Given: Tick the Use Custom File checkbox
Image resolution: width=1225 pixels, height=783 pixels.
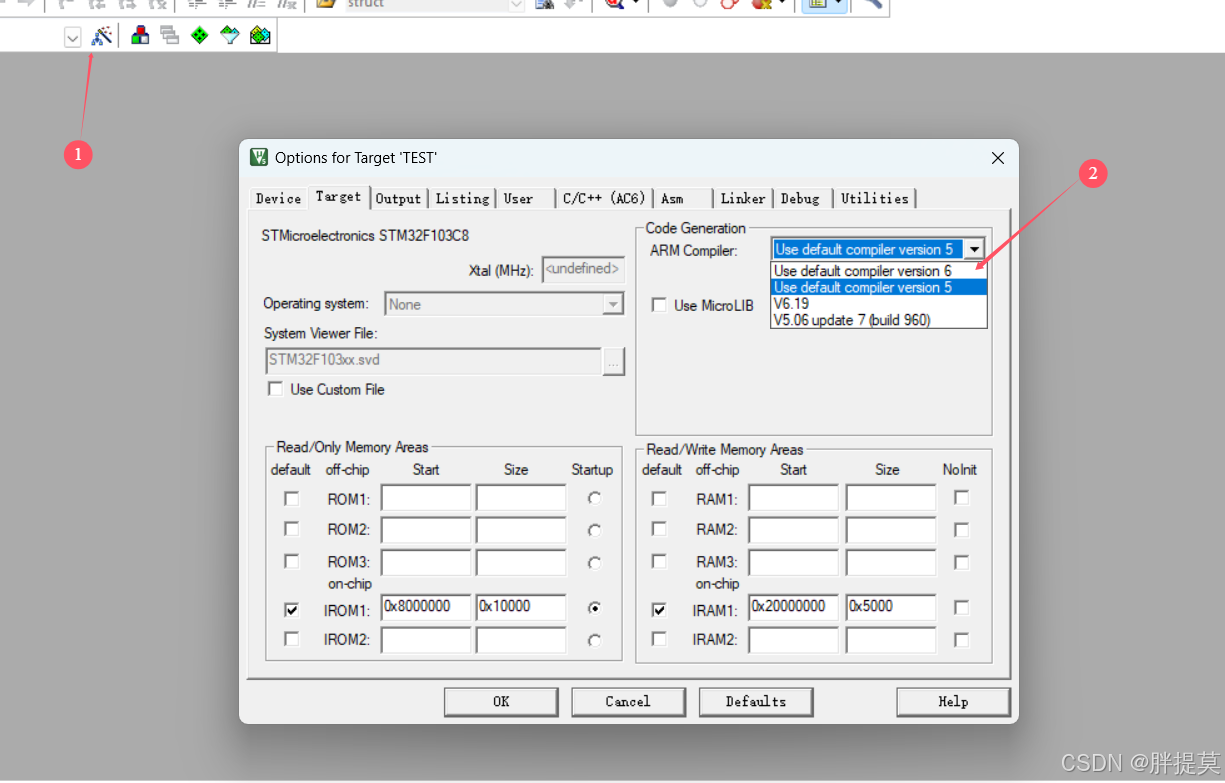Looking at the screenshot, I should tap(275, 389).
